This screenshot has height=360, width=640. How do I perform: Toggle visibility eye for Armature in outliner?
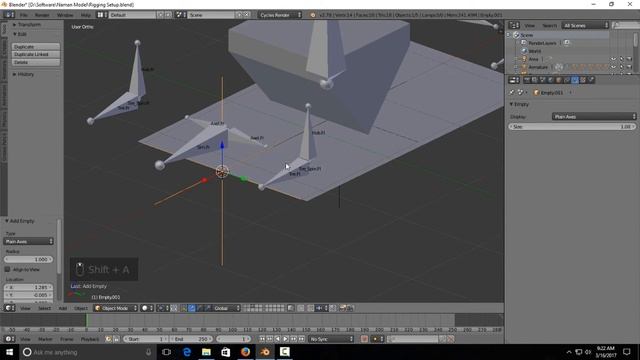pos(613,67)
